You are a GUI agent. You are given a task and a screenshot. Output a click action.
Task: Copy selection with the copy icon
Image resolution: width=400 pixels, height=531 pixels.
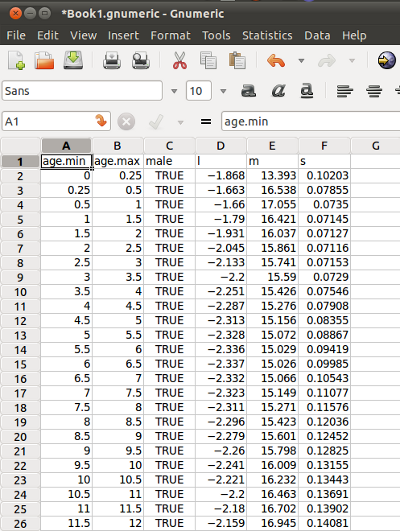(208, 61)
